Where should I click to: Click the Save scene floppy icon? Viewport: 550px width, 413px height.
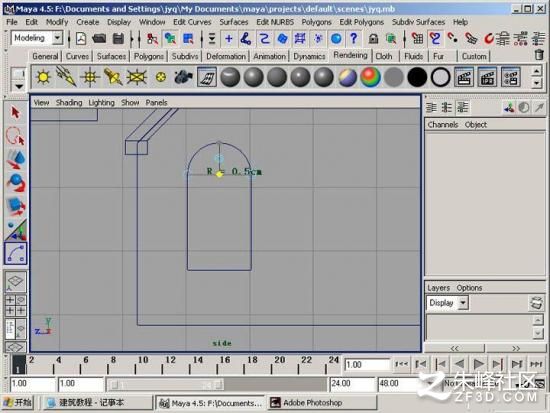point(118,38)
